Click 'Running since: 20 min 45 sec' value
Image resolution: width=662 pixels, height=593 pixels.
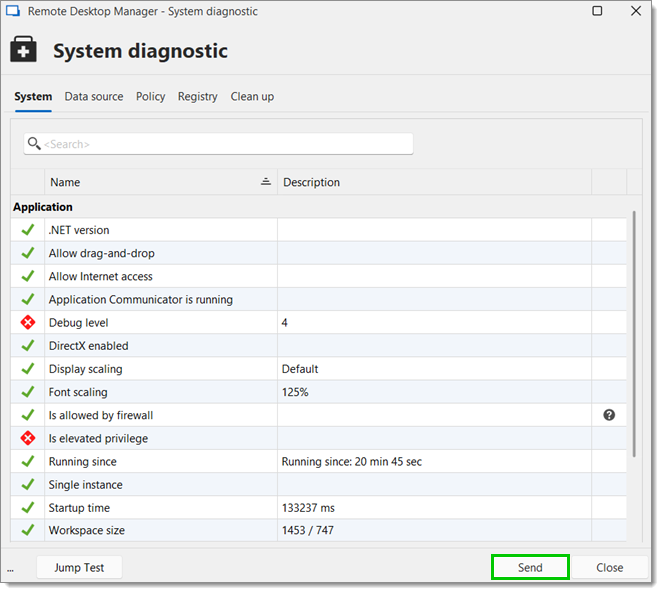(352, 461)
